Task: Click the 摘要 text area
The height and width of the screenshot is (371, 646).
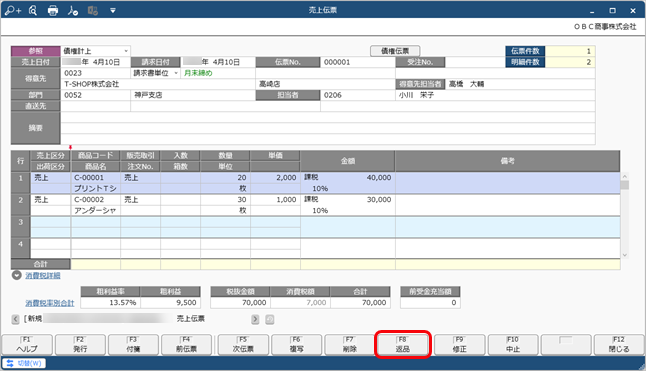Action: click(328, 128)
